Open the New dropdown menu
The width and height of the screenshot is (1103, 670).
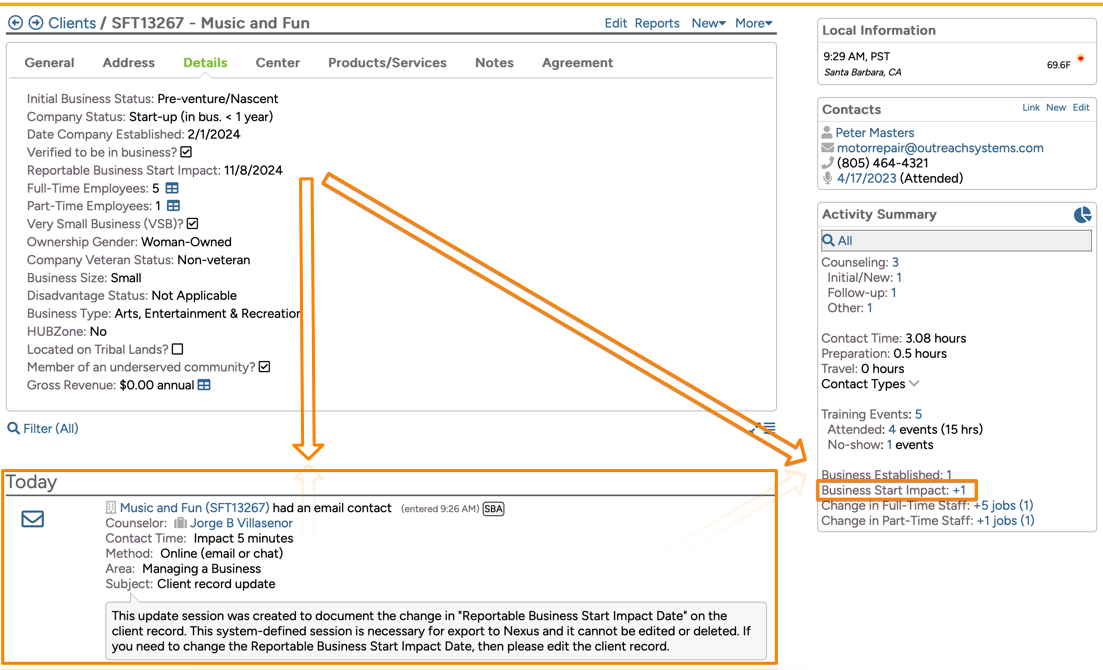tap(708, 23)
